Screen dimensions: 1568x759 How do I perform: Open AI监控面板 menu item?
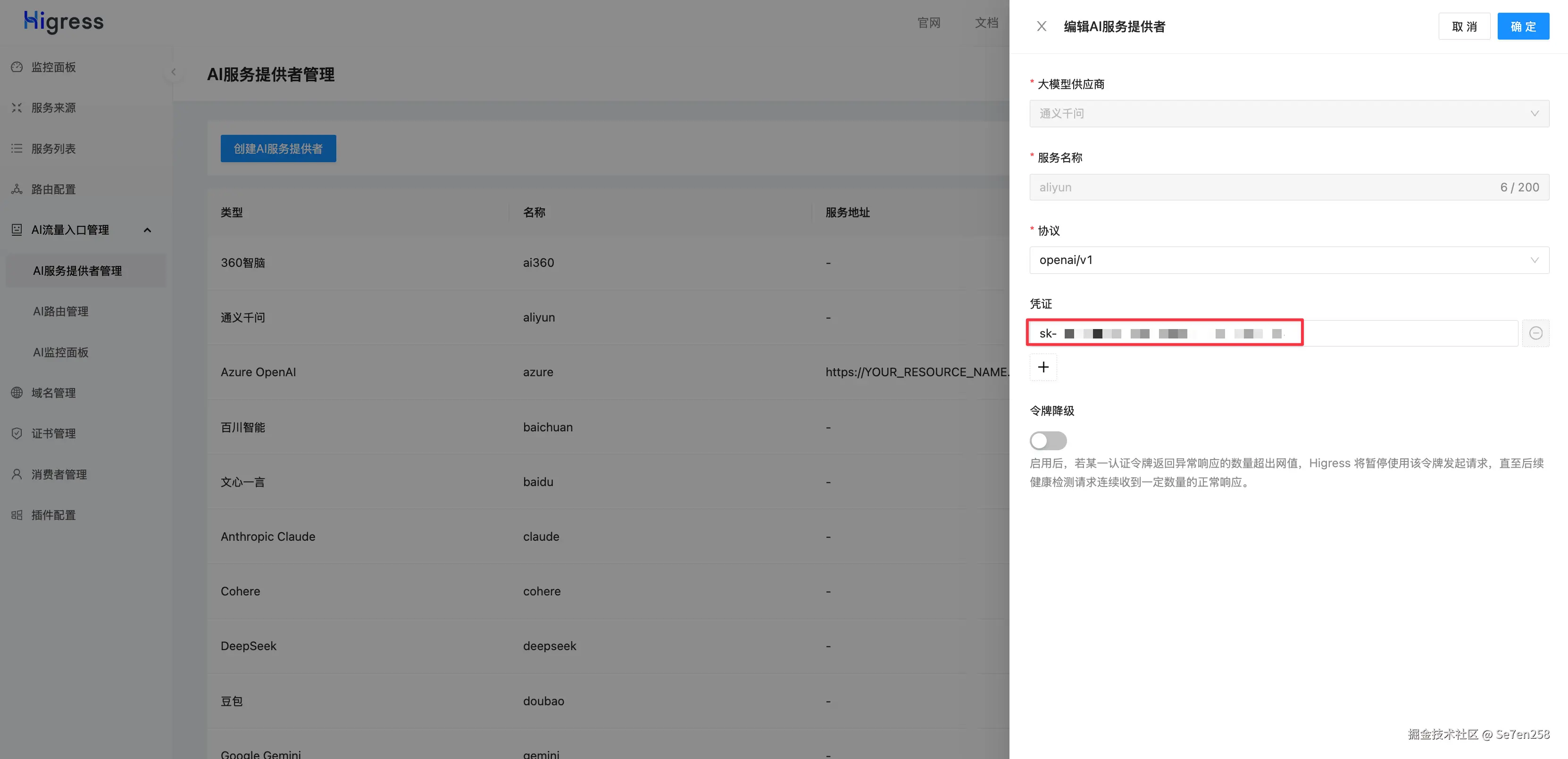pos(60,352)
